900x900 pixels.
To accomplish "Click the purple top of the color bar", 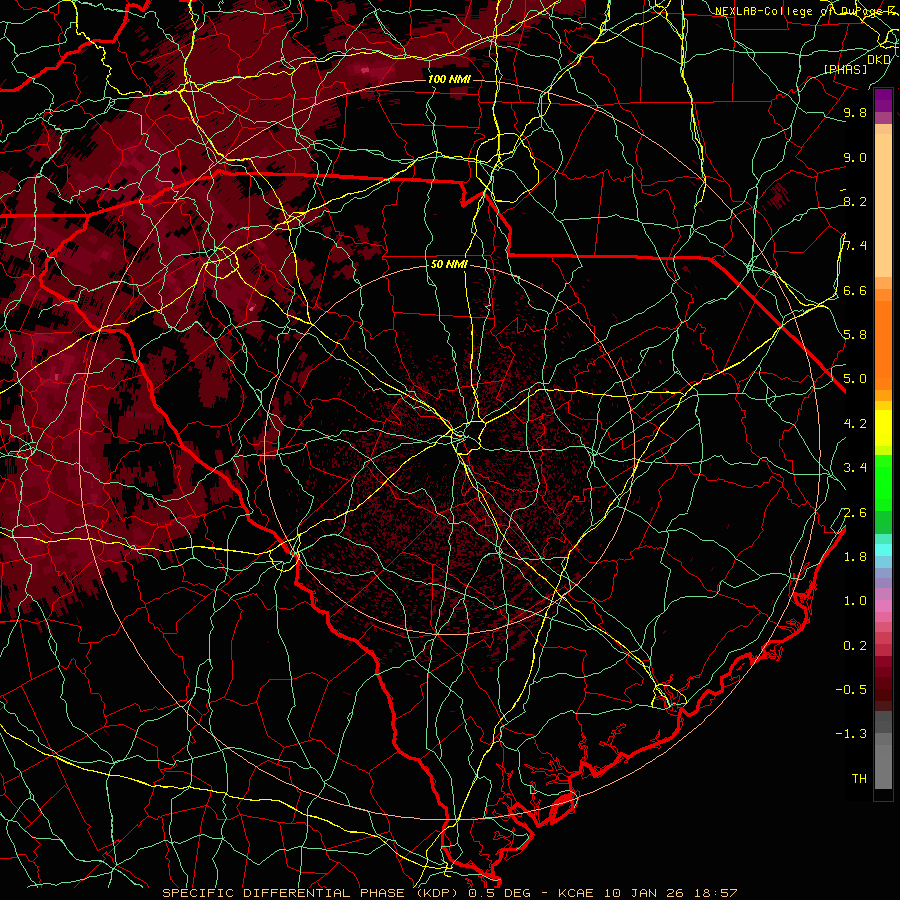I will (x=883, y=100).
